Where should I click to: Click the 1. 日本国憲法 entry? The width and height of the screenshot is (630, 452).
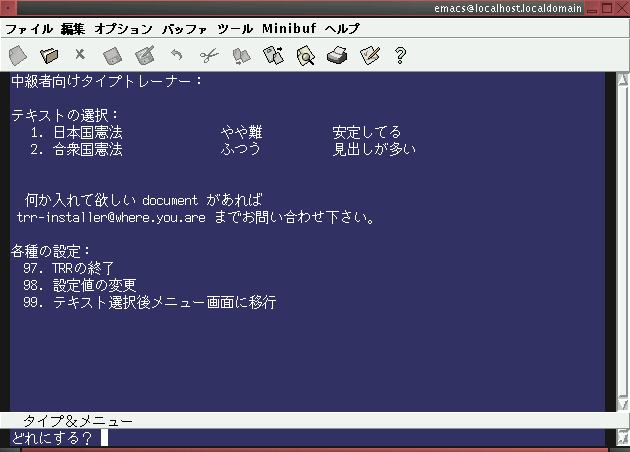tap(76, 132)
